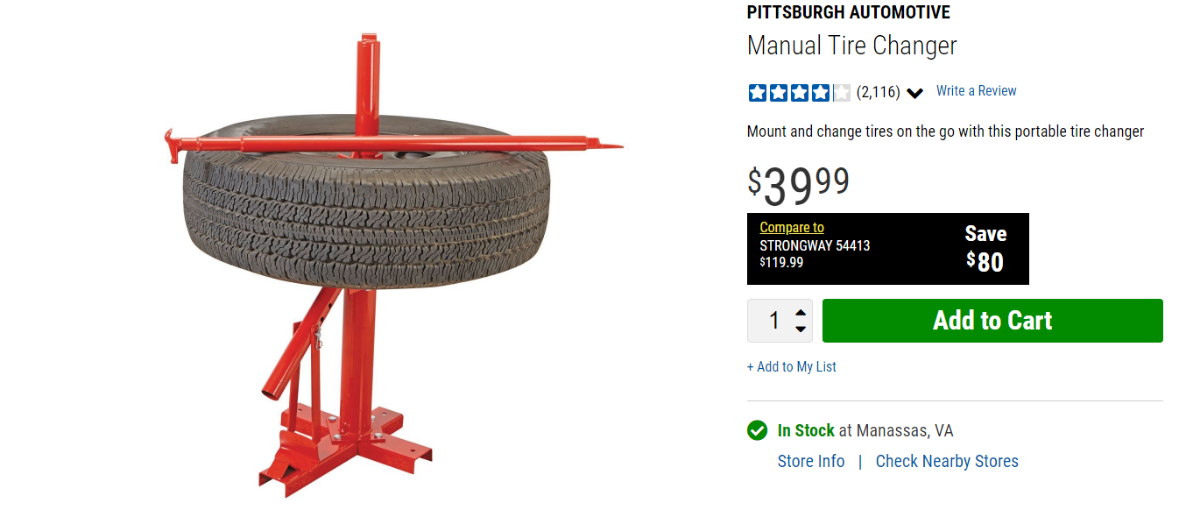Image resolution: width=1200 pixels, height=531 pixels.
Task: Decrease quantity with the down arrow
Action: point(800,329)
